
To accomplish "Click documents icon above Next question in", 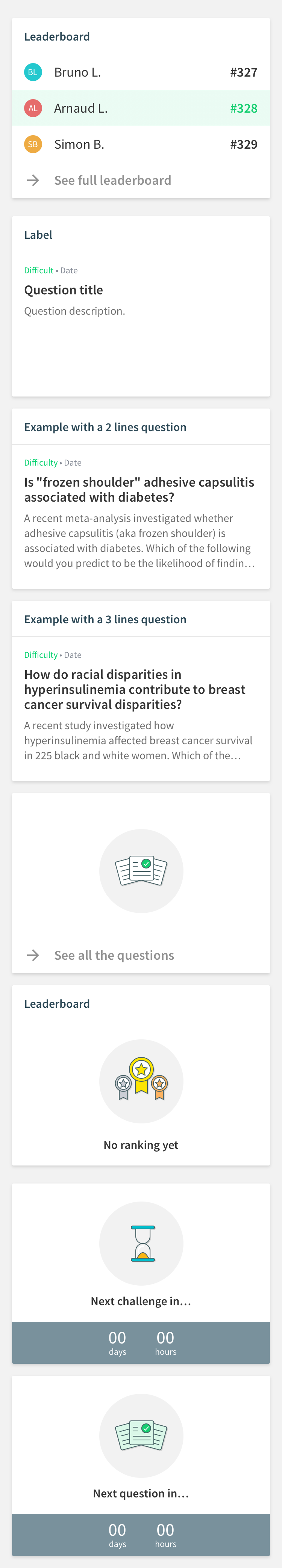I will [141, 1435].
